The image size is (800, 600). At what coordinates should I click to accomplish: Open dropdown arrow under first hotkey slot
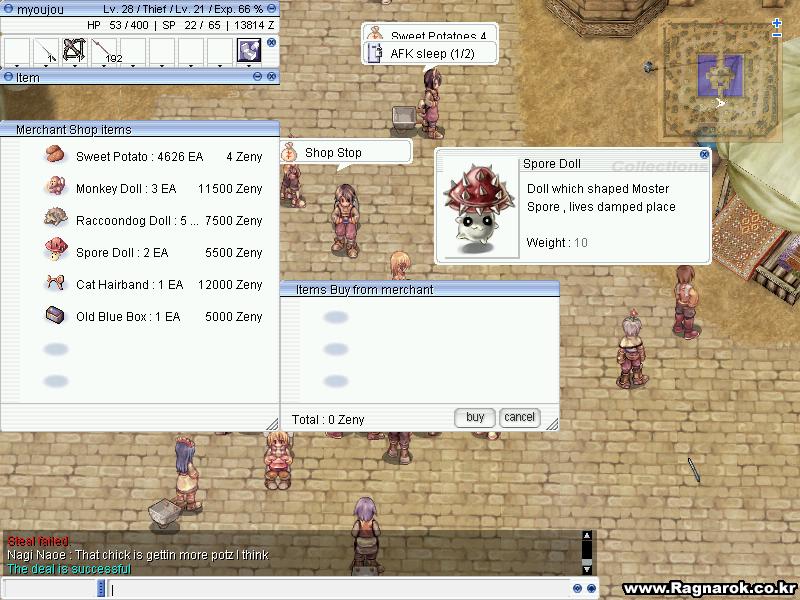[17, 66]
